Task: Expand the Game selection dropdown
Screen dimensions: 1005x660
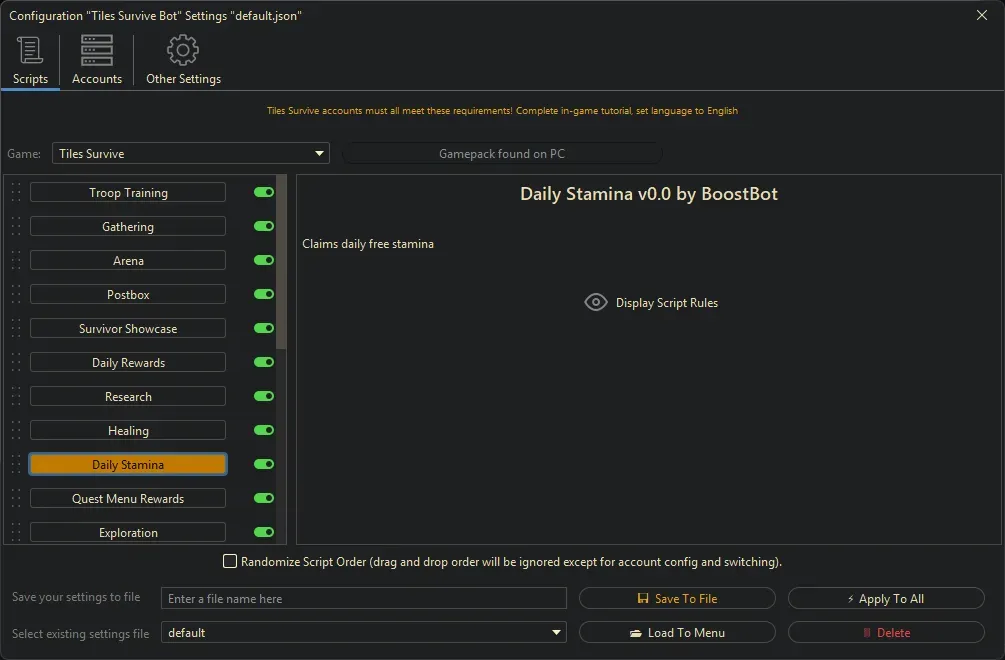Action: [x=320, y=154]
